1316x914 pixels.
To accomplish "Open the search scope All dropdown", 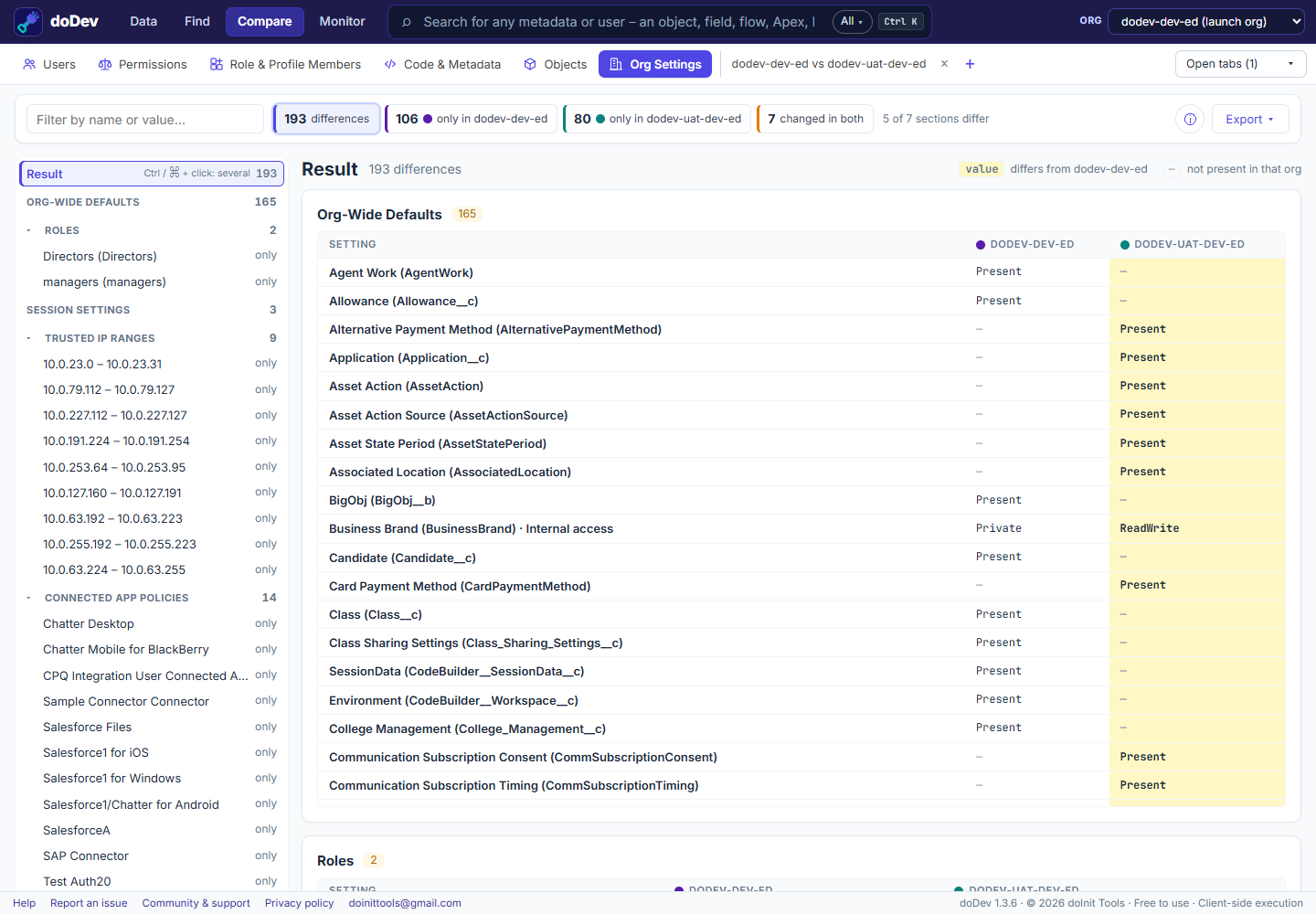I will pyautogui.click(x=852, y=22).
